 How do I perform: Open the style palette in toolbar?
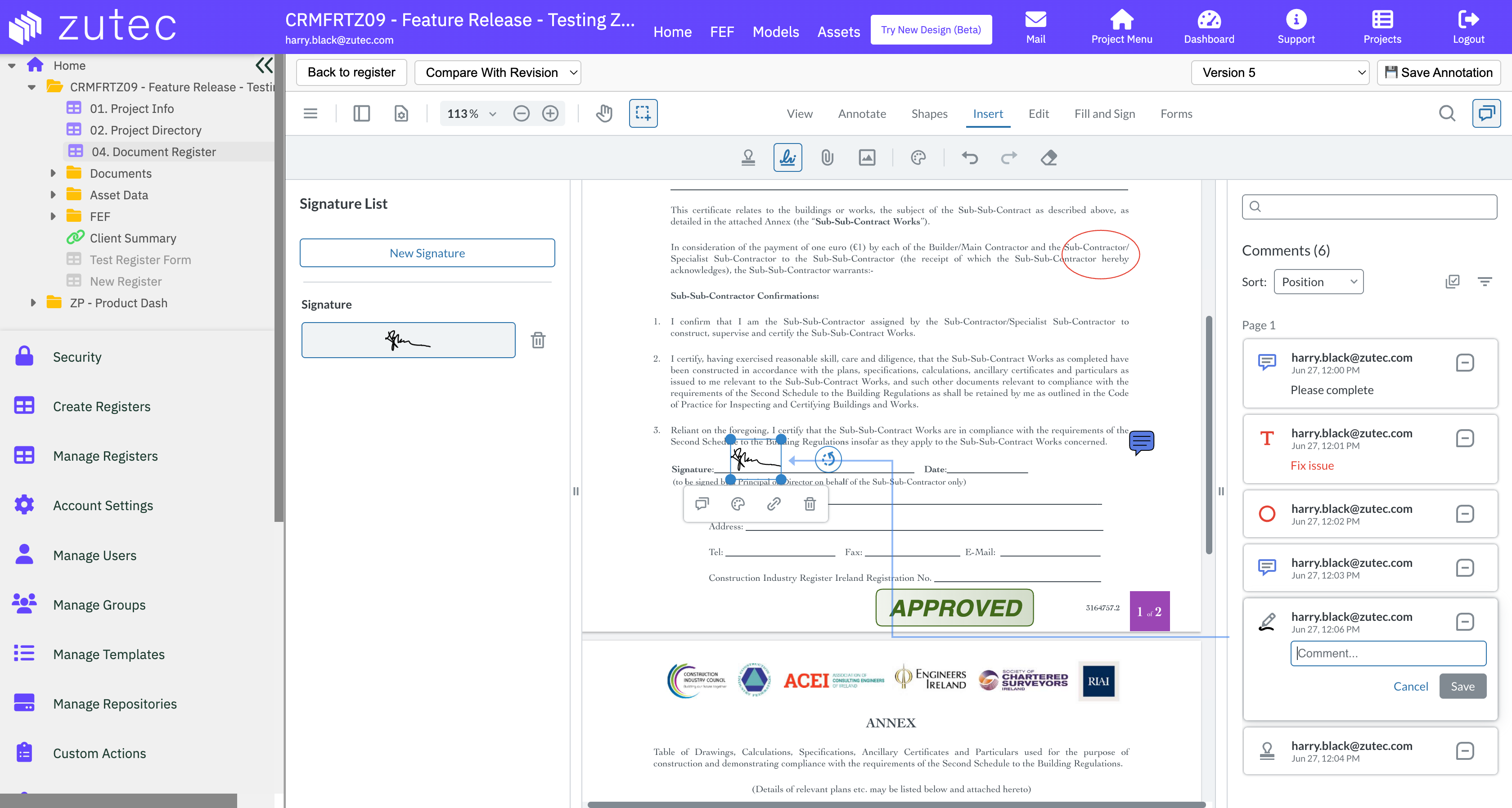pos(918,157)
